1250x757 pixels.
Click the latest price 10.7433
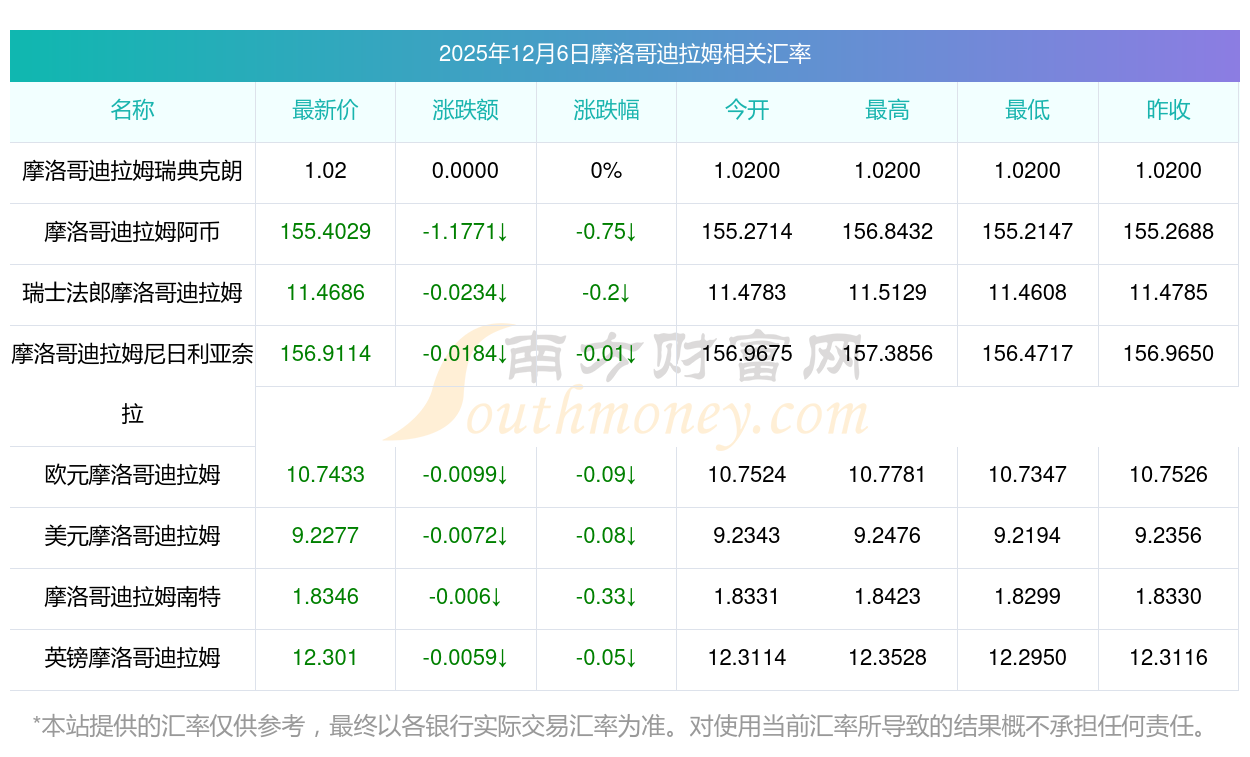pyautogui.click(x=326, y=475)
